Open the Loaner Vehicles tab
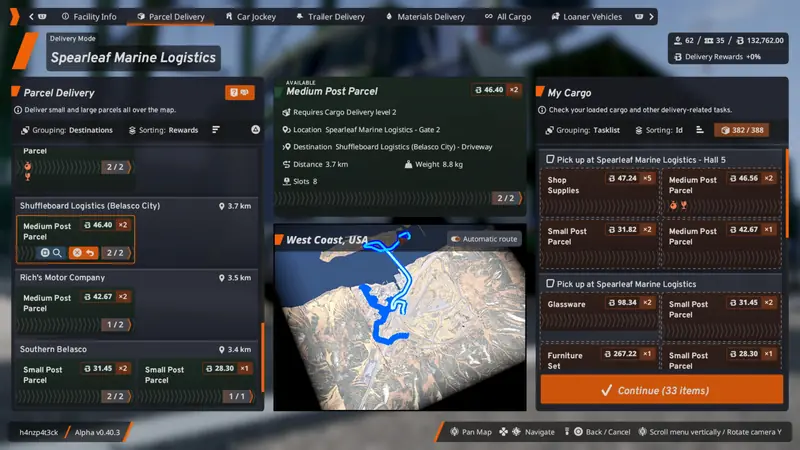 [587, 17]
